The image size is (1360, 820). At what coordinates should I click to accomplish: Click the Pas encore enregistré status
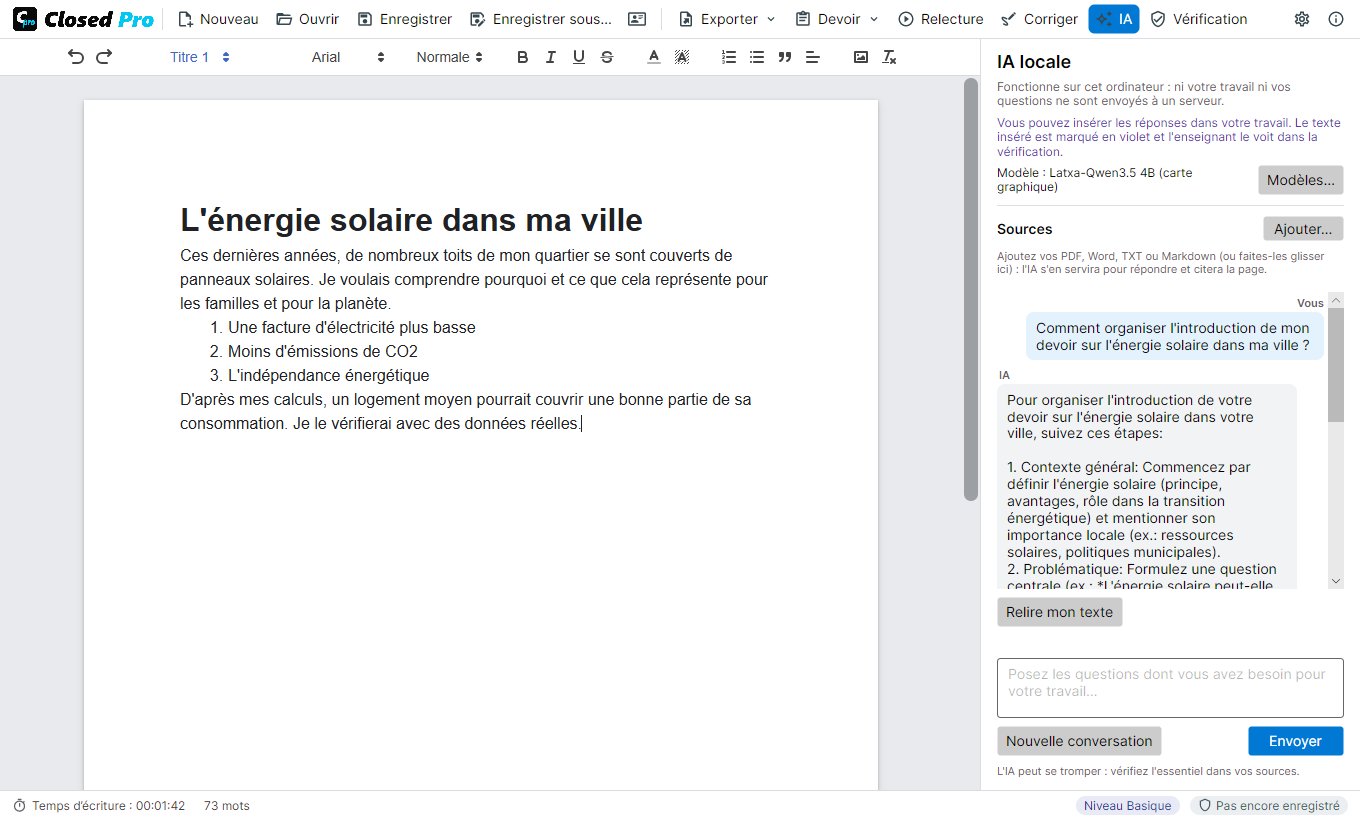click(x=1269, y=805)
